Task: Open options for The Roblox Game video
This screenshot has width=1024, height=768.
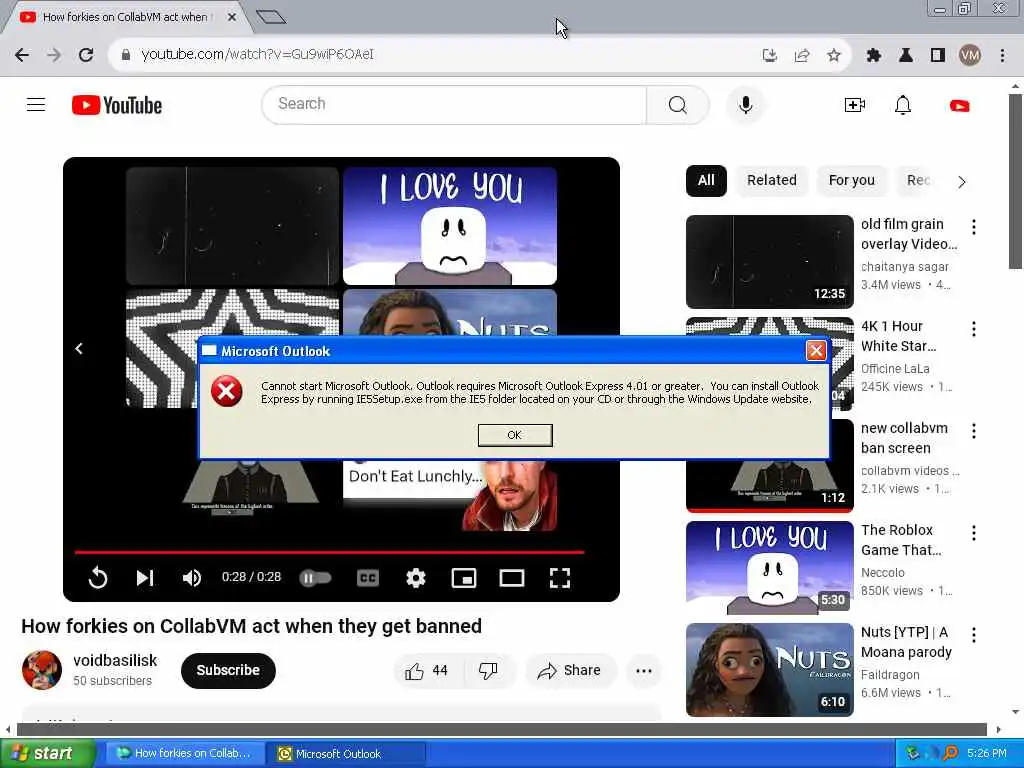Action: pos(974,533)
